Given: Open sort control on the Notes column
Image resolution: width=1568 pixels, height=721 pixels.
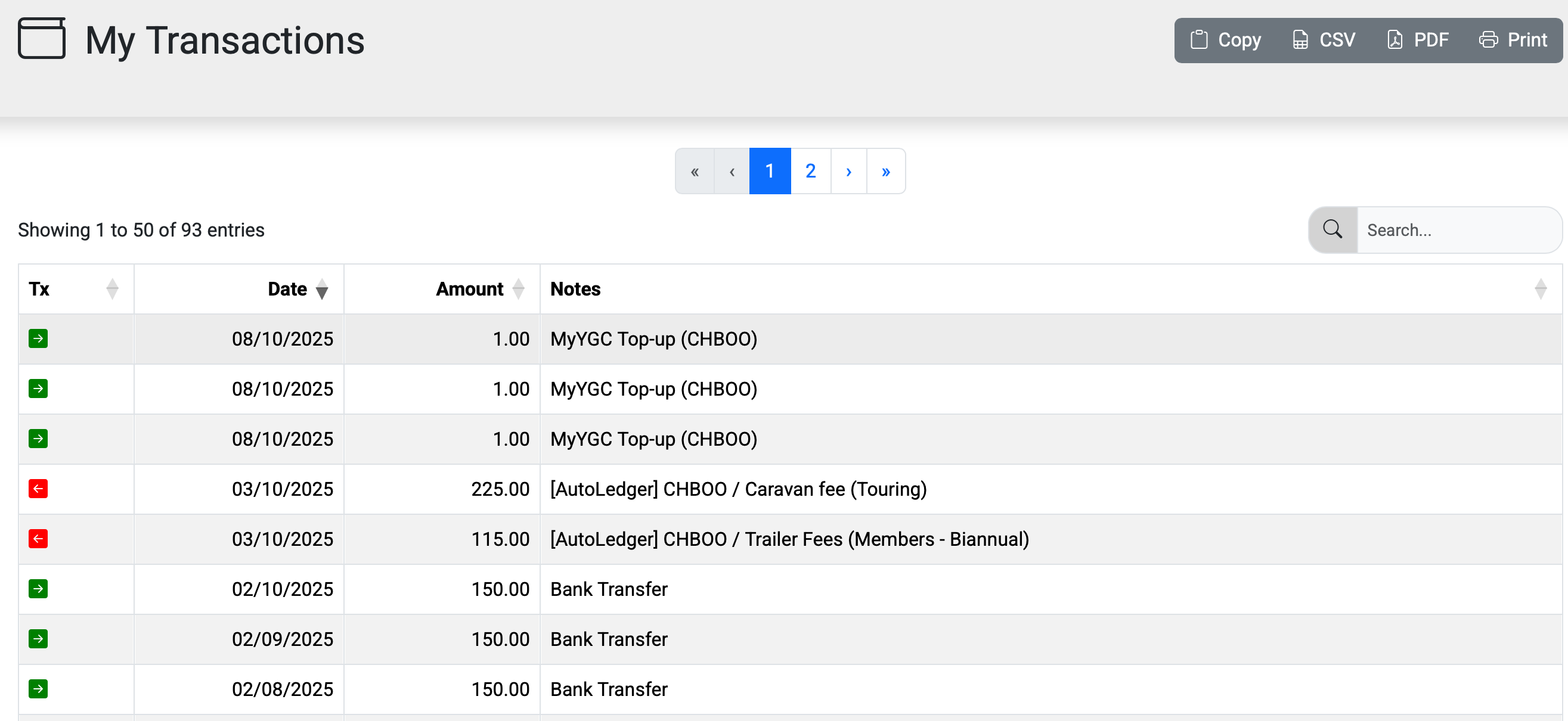Looking at the screenshot, I should [1541, 288].
